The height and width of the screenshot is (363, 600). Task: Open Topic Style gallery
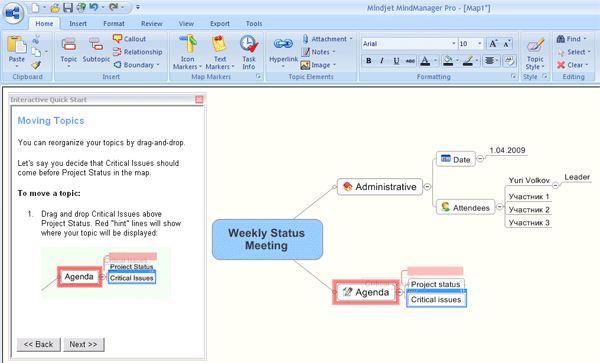535,53
